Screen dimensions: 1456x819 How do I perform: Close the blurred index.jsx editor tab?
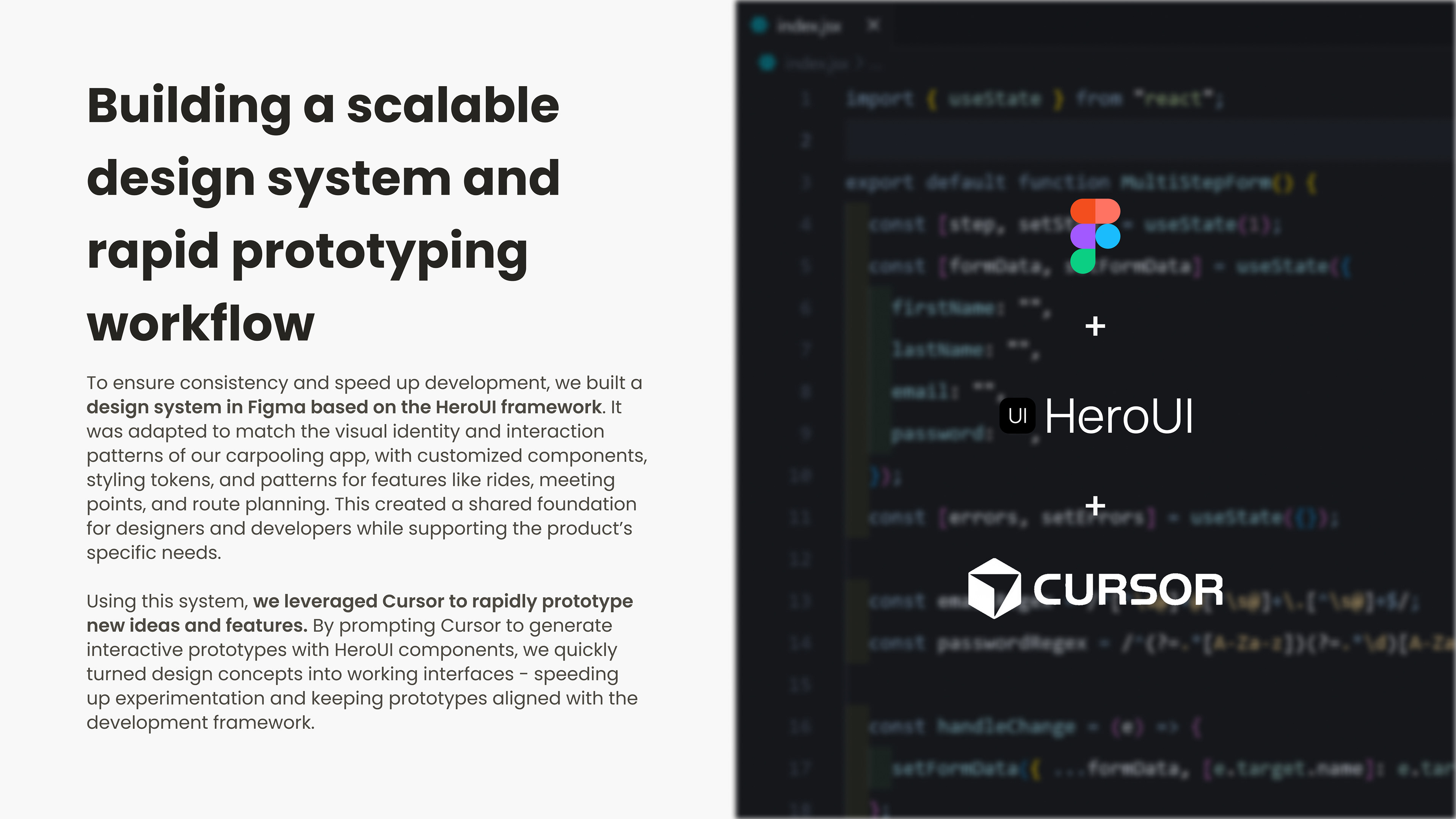pos(873,25)
